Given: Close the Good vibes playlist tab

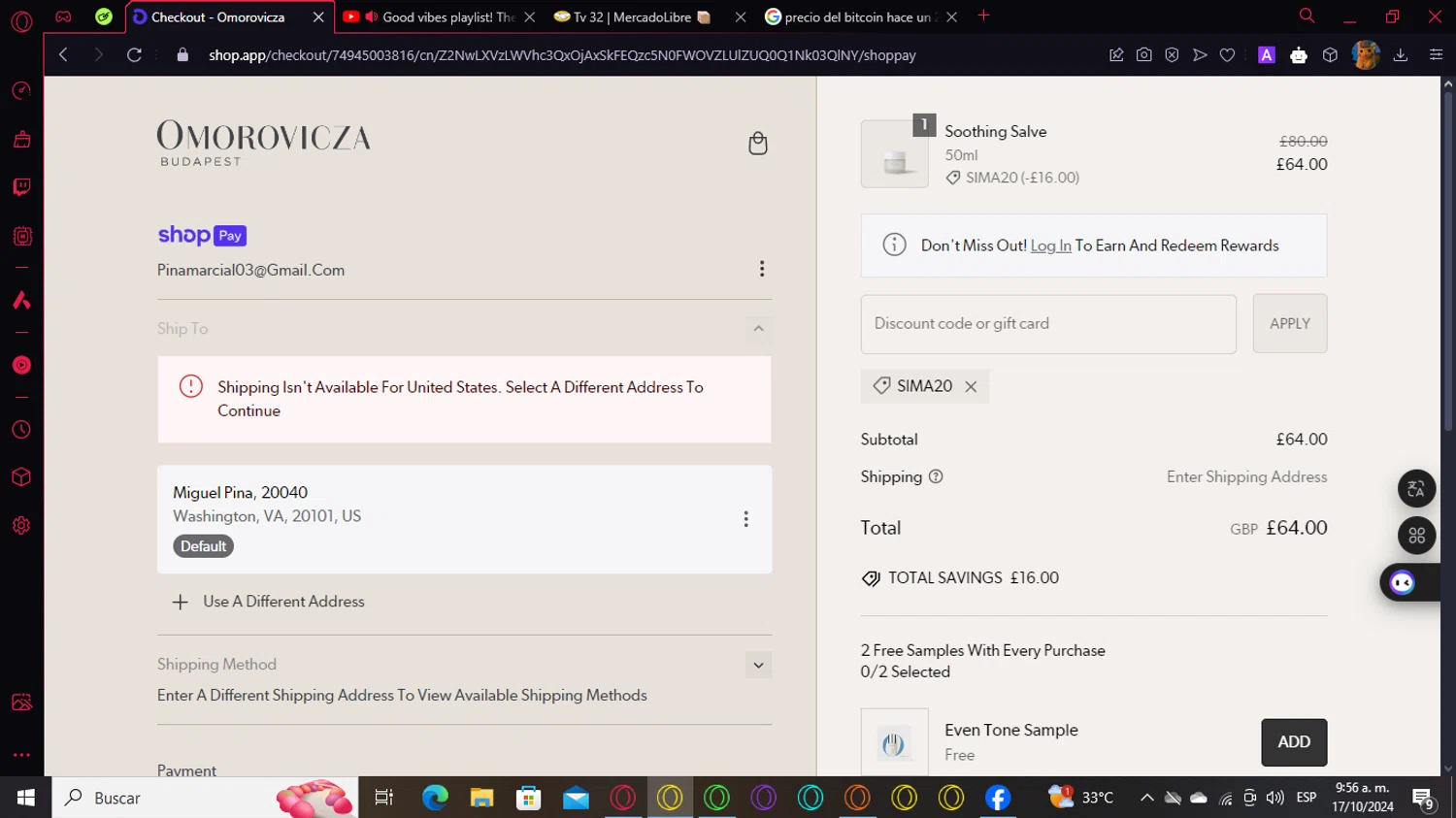Looking at the screenshot, I should [x=530, y=16].
